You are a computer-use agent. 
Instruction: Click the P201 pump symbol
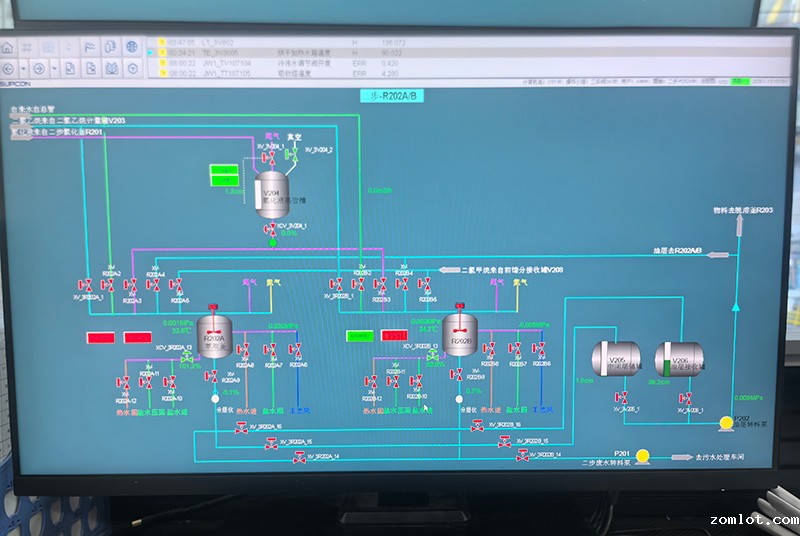(642, 457)
